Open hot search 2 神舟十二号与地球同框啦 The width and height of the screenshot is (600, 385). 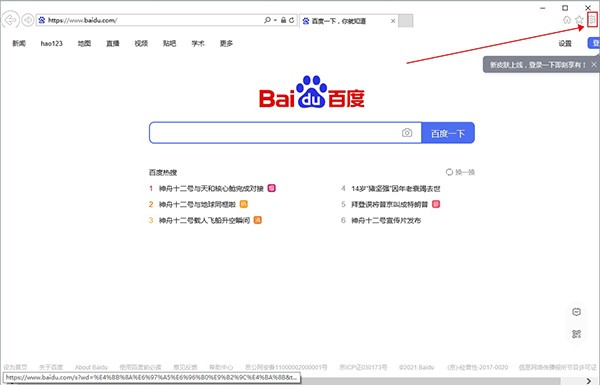pyautogui.click(x=197, y=204)
